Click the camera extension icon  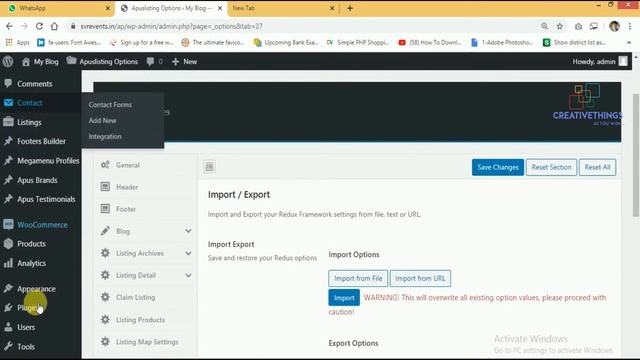point(578,26)
